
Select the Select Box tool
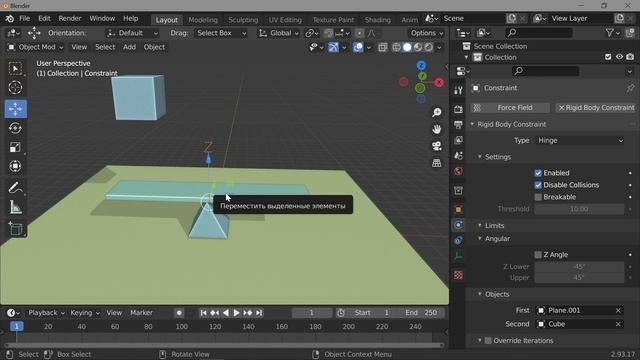[x=16, y=69]
